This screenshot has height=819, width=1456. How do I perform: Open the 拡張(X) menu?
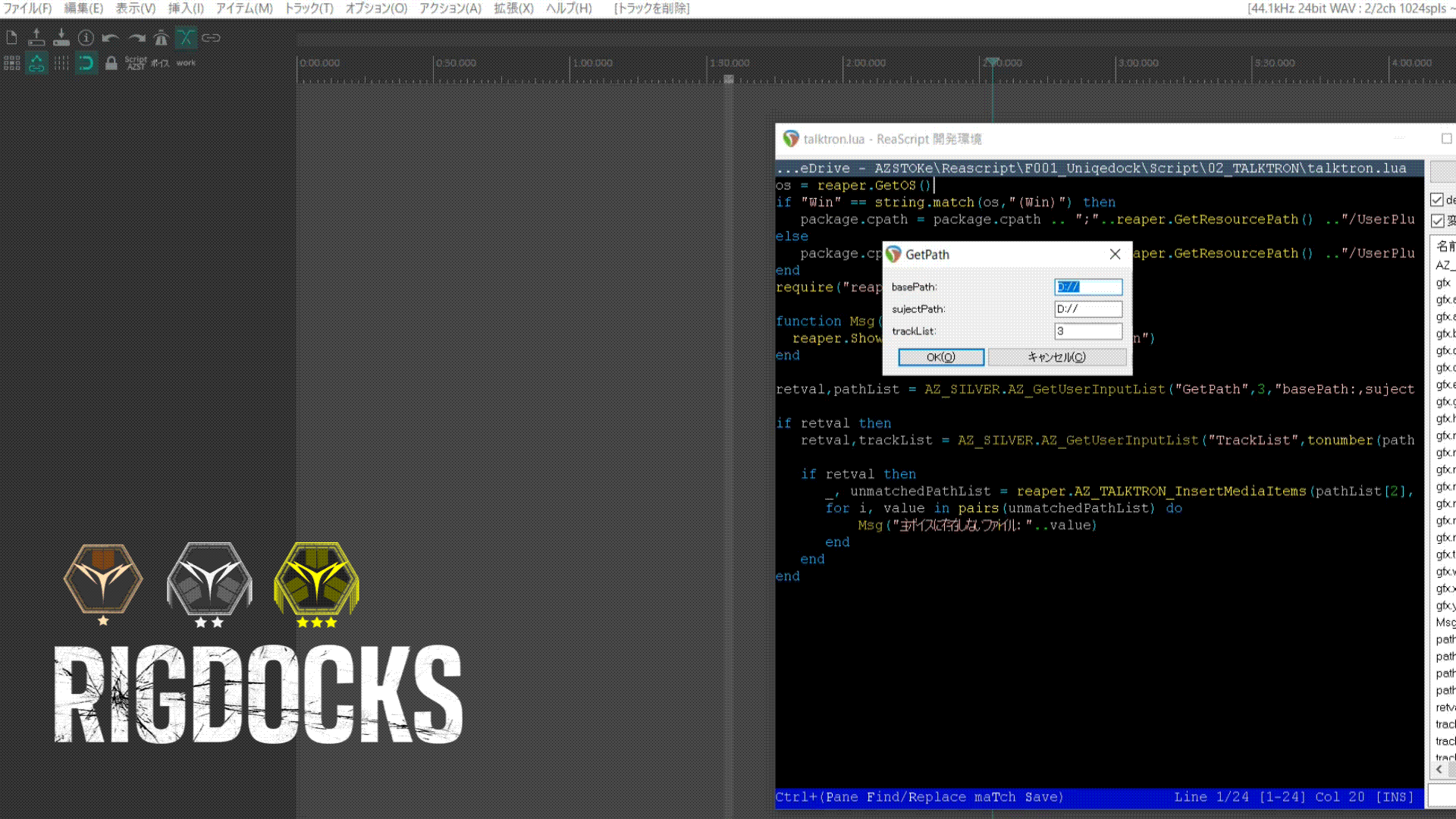[513, 8]
